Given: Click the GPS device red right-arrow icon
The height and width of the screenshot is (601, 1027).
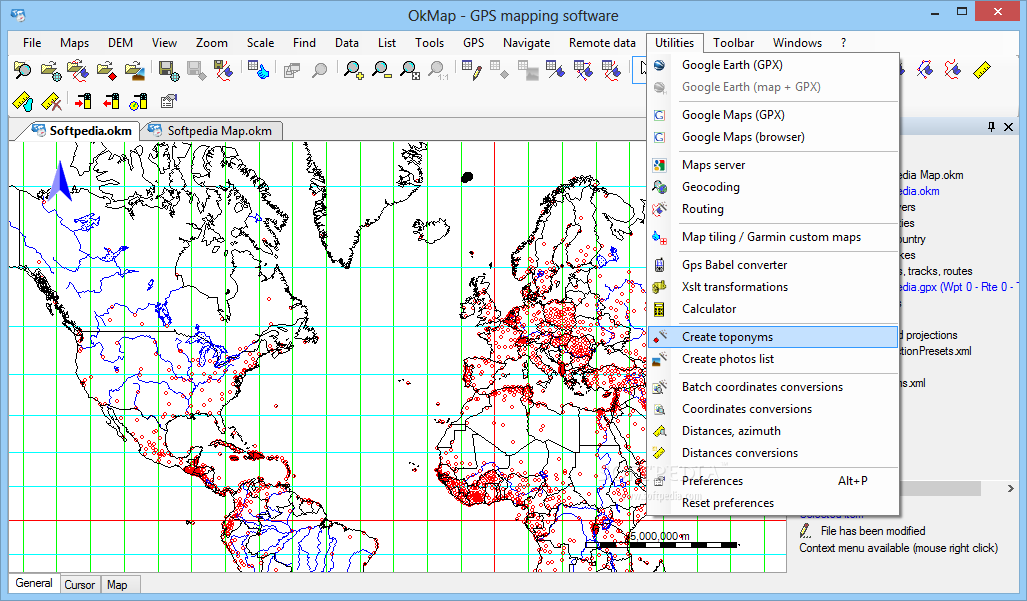Looking at the screenshot, I should [x=83, y=101].
